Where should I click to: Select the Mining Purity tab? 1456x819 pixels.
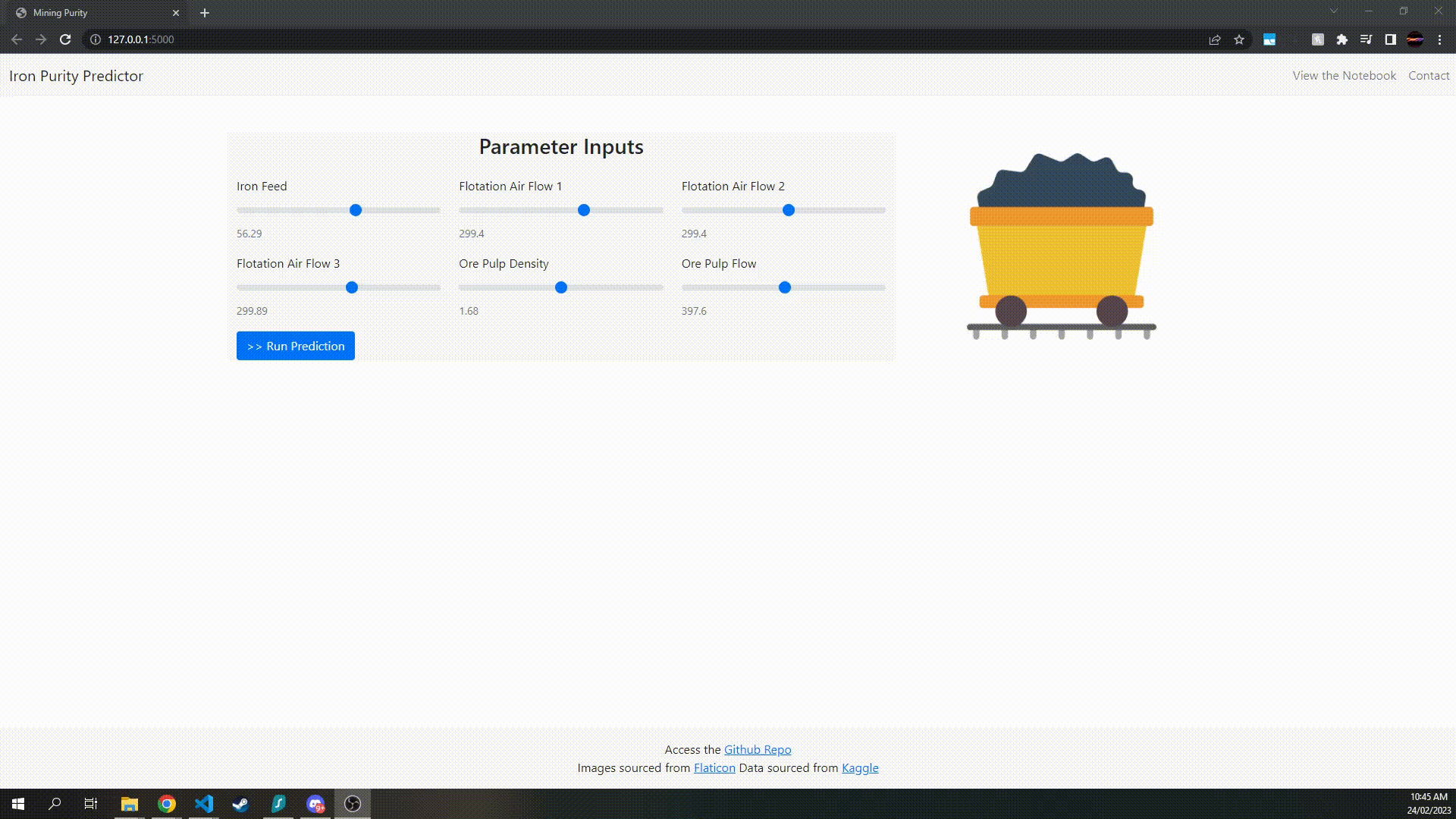click(x=99, y=13)
